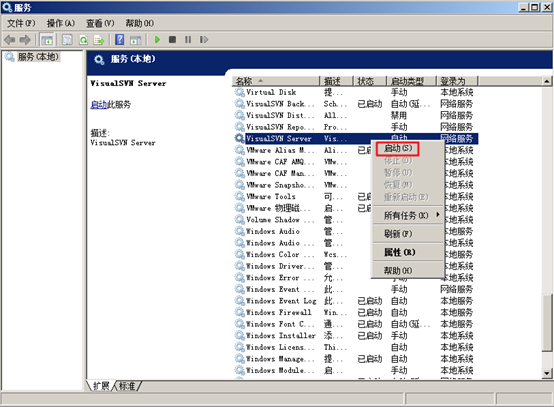
Task: Start service with green play icon
Action: click(x=158, y=40)
